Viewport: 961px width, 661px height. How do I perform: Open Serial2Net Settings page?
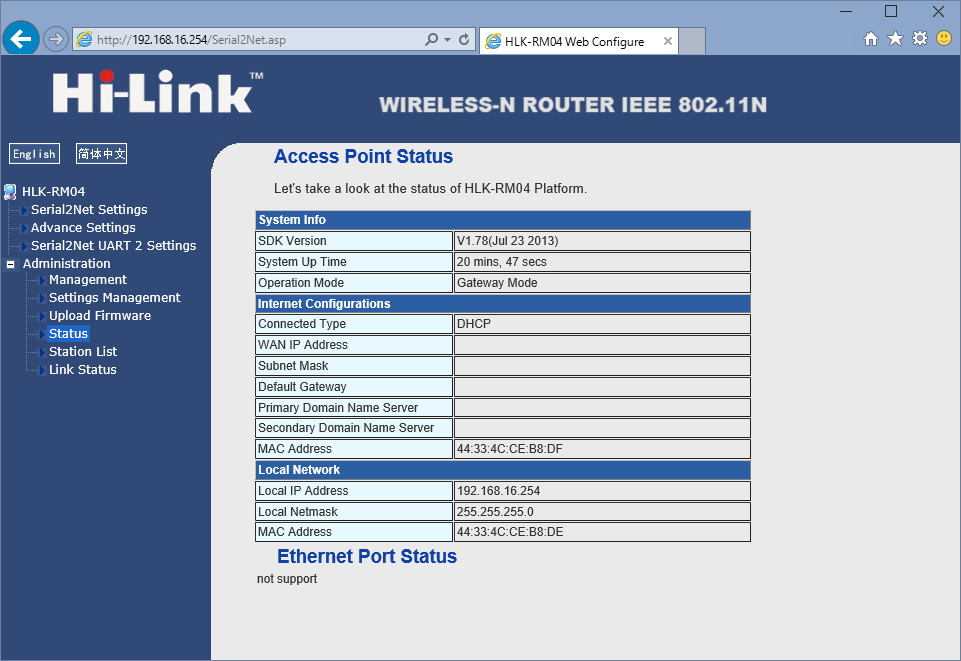click(89, 210)
